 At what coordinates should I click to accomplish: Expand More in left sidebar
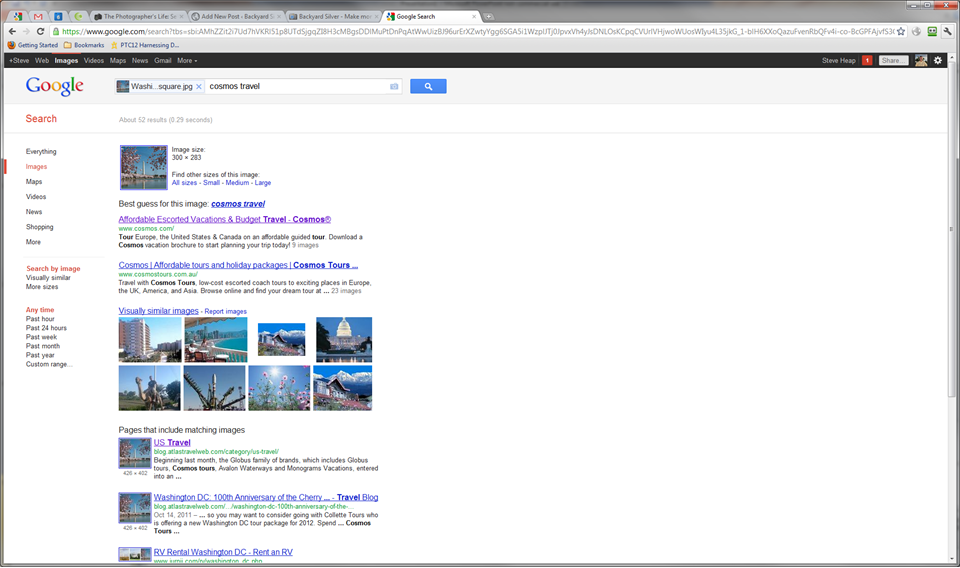point(33,242)
